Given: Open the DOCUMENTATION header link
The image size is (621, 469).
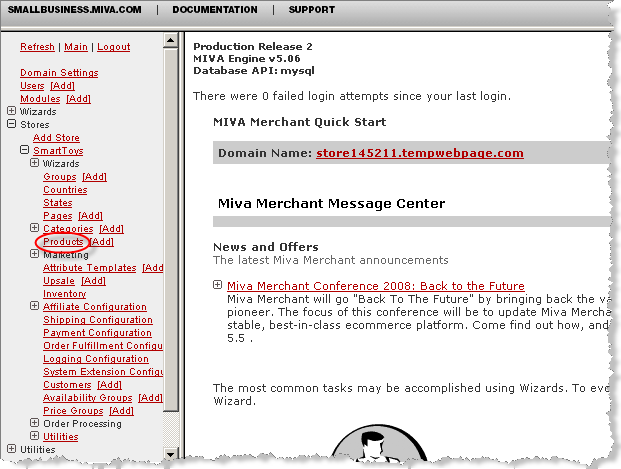Looking at the screenshot, I should pyautogui.click(x=215, y=10).
